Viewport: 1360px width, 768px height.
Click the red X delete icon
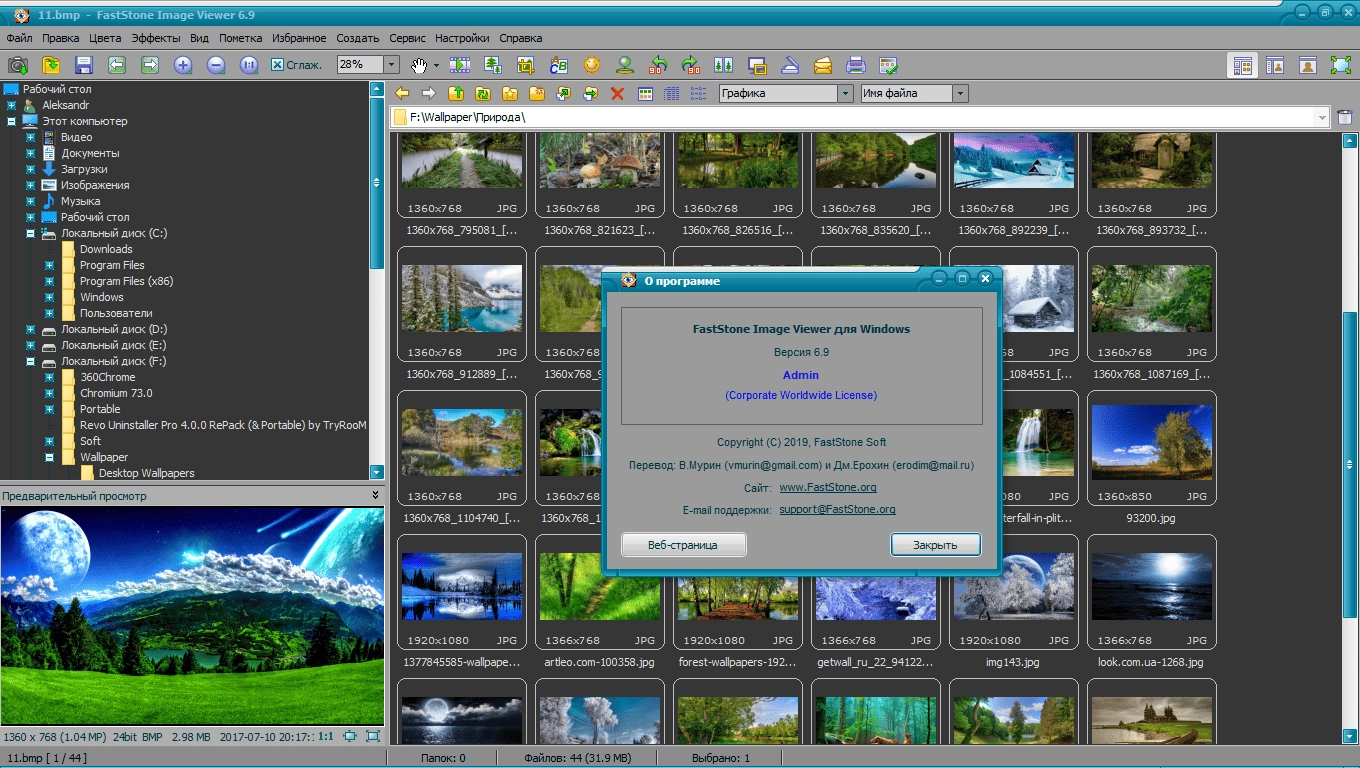(x=617, y=93)
